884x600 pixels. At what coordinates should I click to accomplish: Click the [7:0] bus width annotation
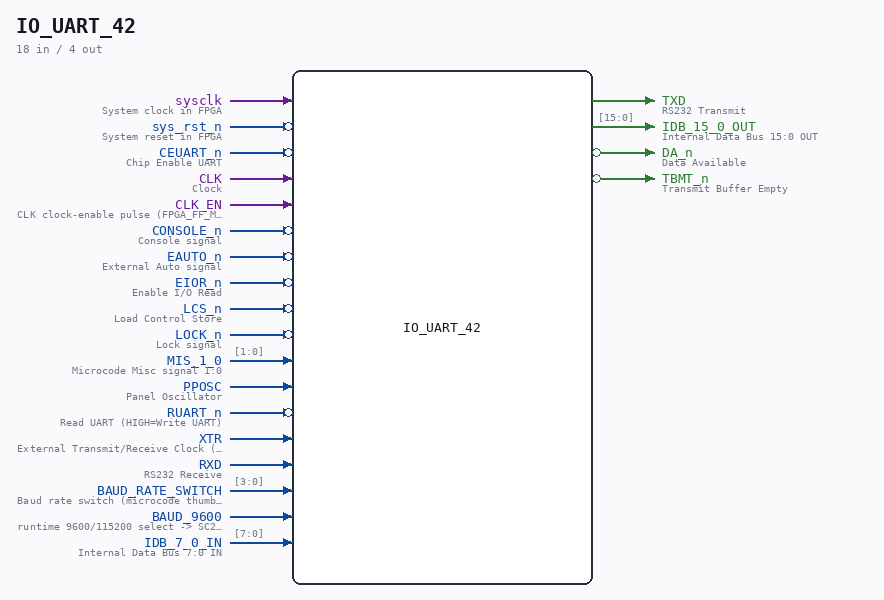[x=249, y=533]
